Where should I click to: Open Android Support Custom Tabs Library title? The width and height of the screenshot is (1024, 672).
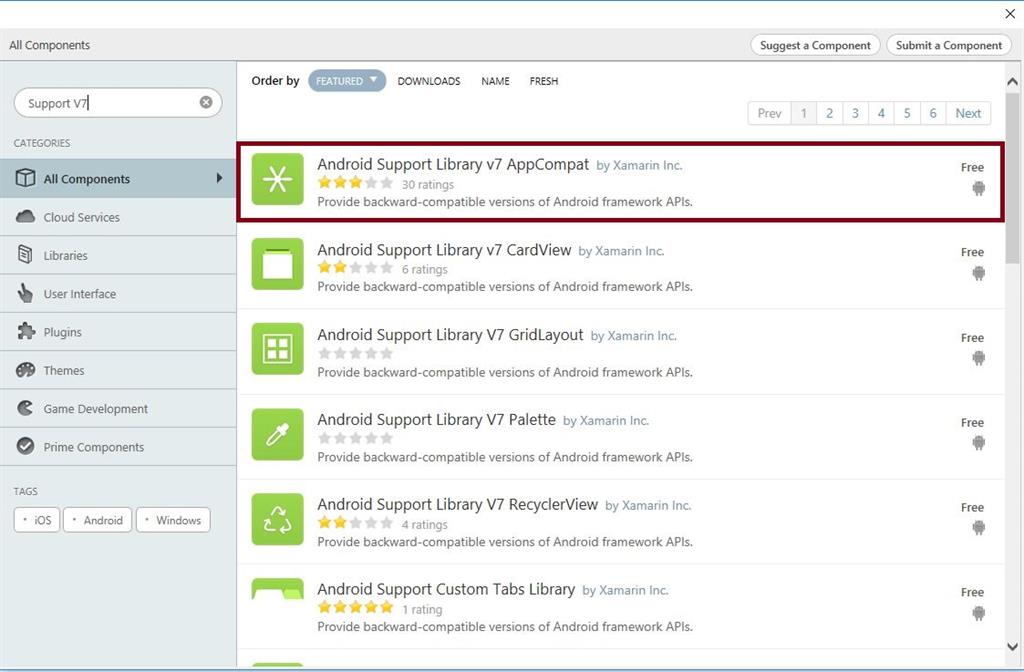[446, 590]
